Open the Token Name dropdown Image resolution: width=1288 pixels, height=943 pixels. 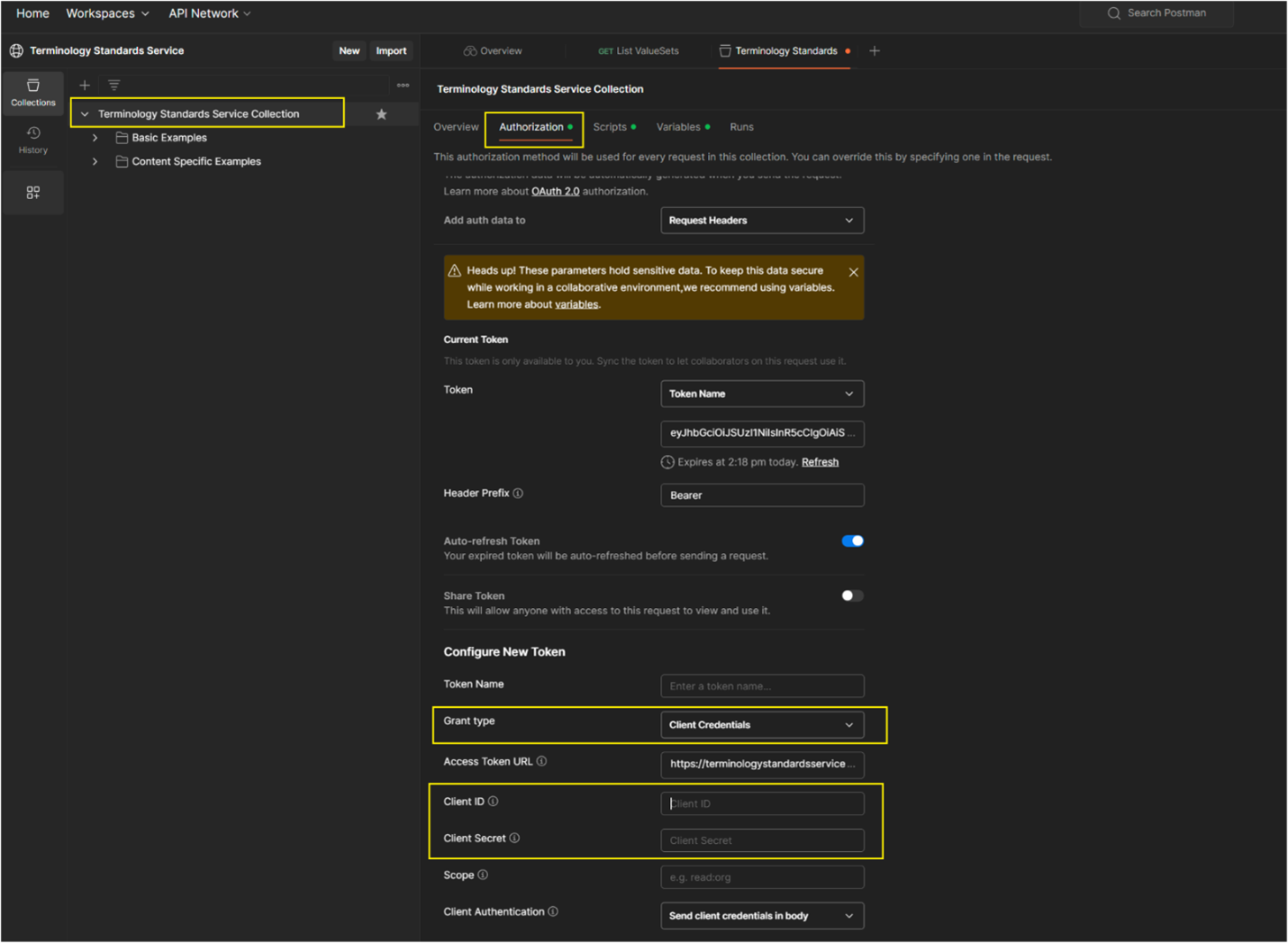pyautogui.click(x=762, y=394)
